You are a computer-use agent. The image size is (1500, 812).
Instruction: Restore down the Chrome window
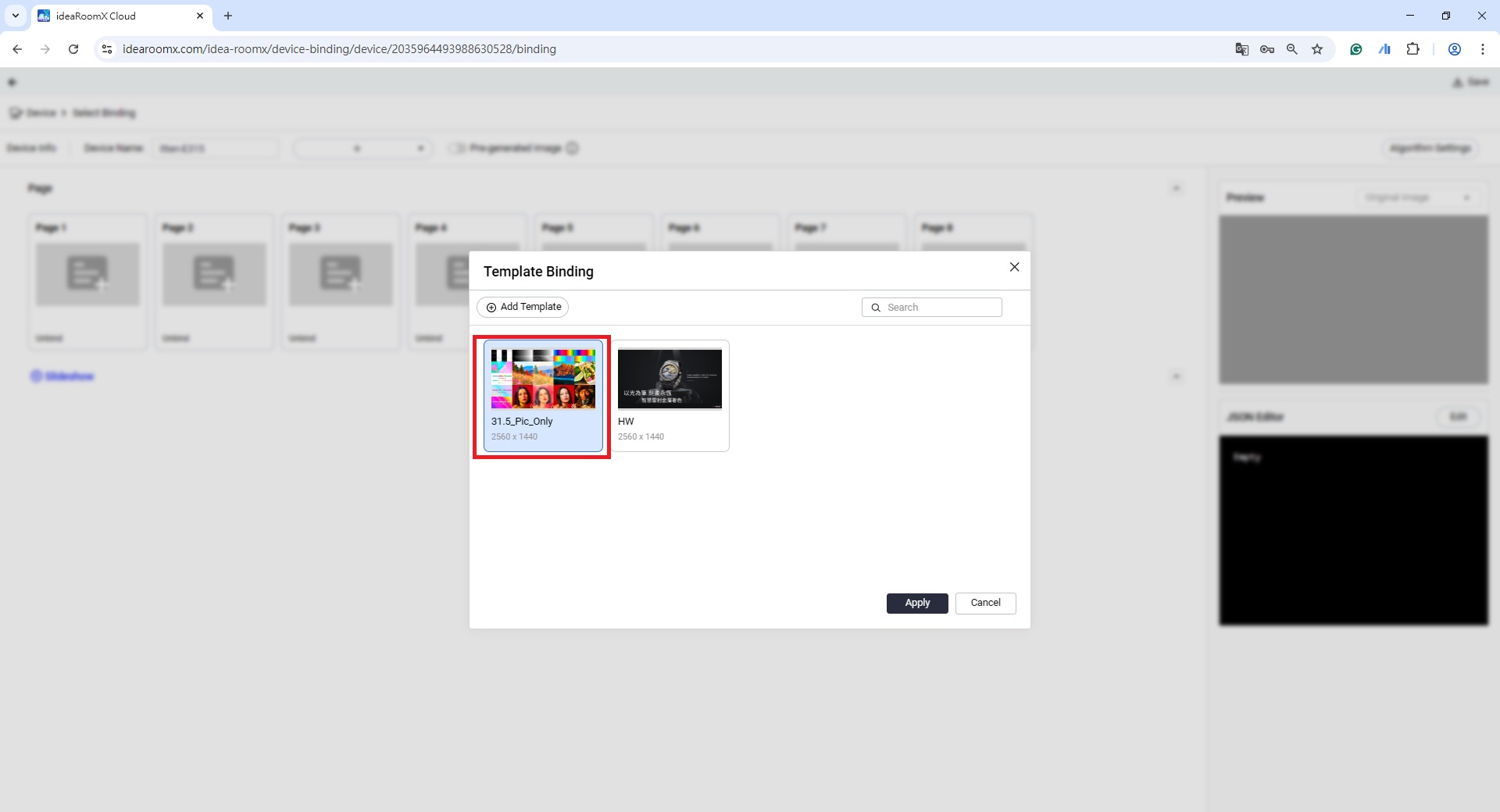click(1446, 16)
